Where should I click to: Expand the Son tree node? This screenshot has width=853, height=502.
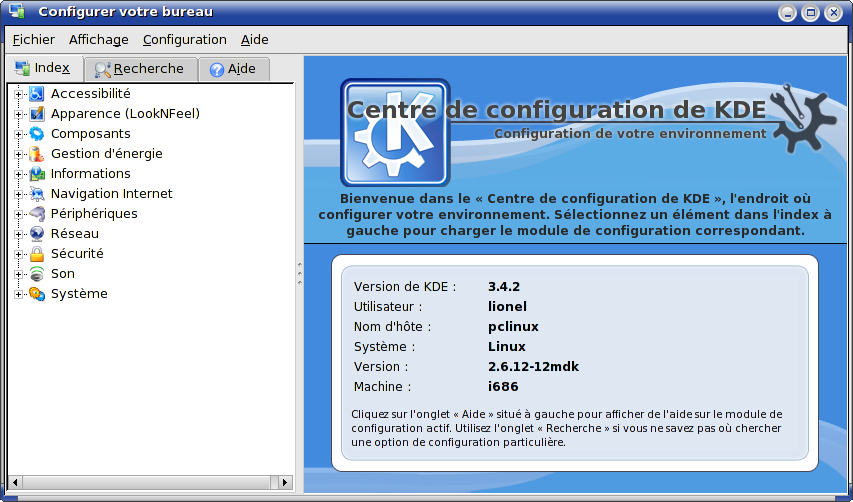click(x=18, y=274)
